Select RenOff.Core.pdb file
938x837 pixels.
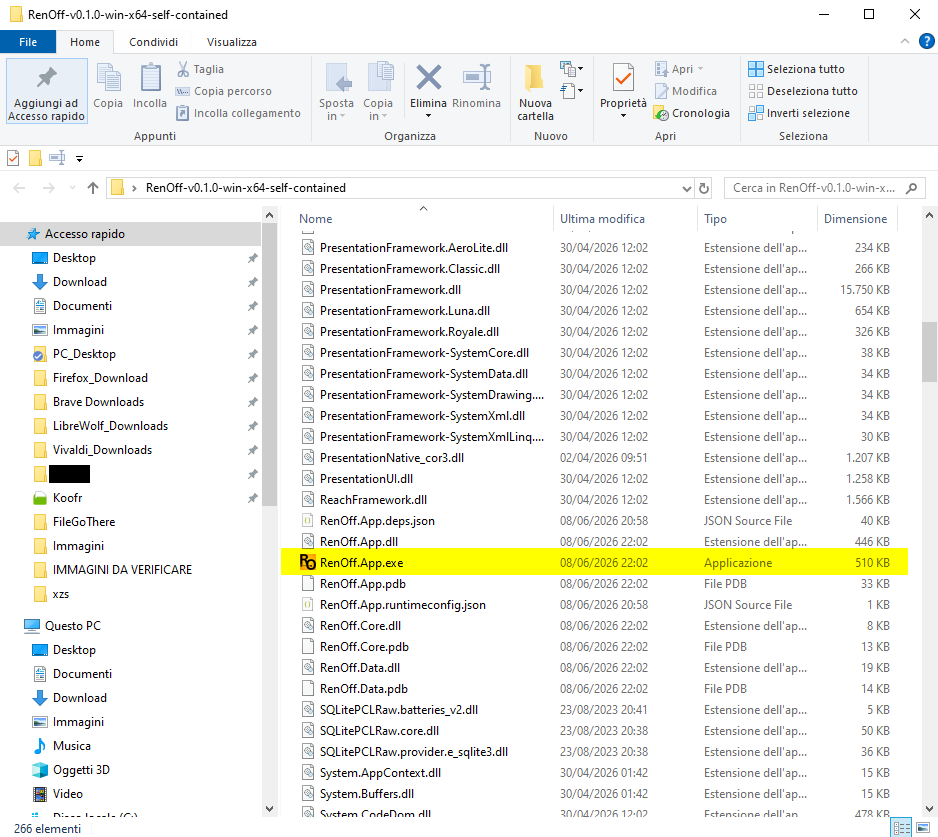pos(364,647)
